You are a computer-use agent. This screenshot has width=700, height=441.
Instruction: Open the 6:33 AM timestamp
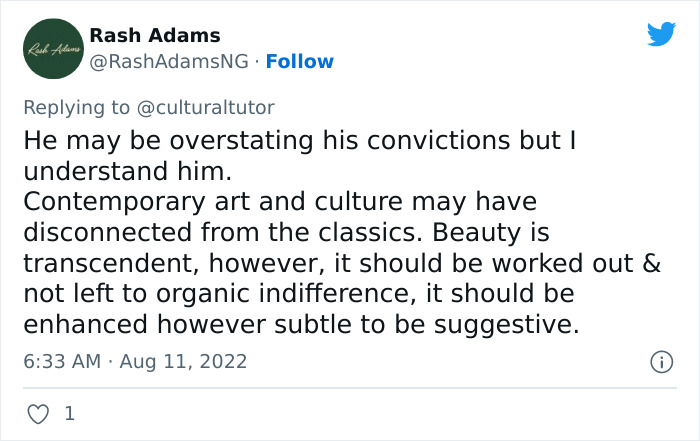point(62,362)
